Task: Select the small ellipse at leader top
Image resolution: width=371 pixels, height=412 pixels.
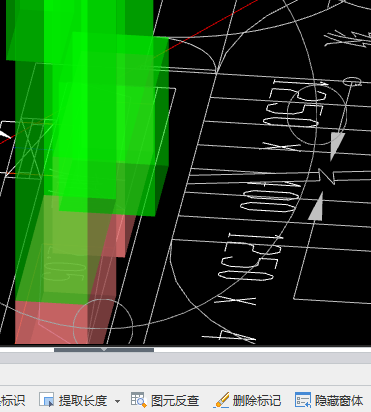Action: tap(352, 81)
